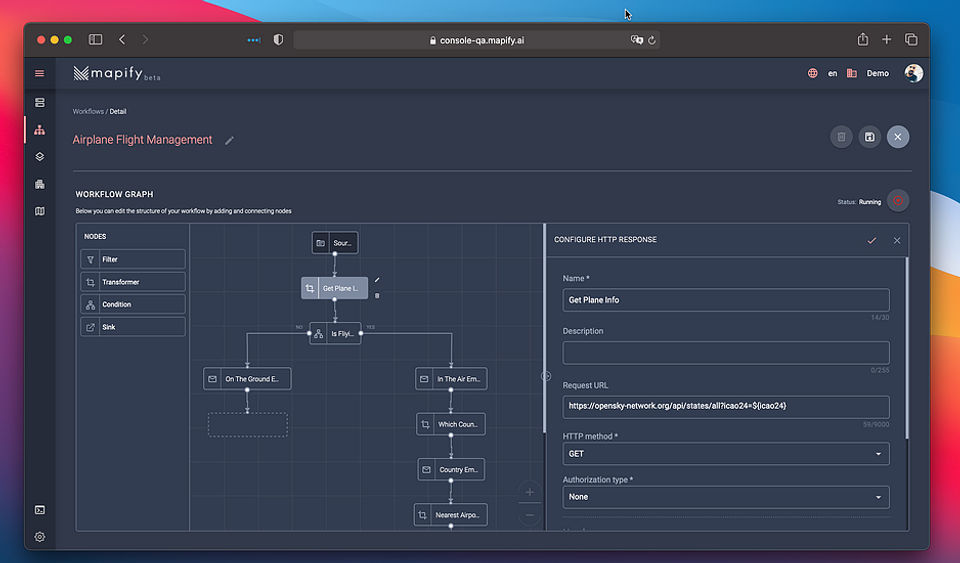Open the settings gear in the left sidebar
The width and height of the screenshot is (960, 563).
[40, 536]
